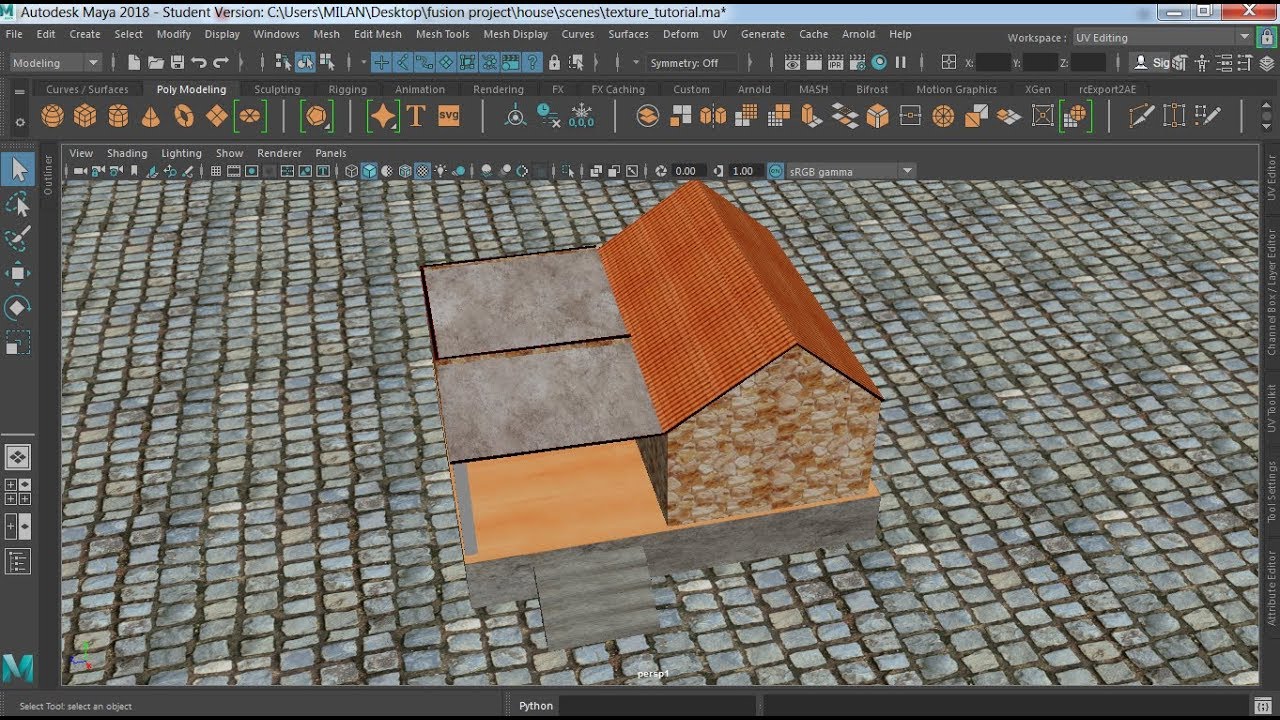Open the Mesh Tools menu
This screenshot has width=1280, height=720.
442,33
